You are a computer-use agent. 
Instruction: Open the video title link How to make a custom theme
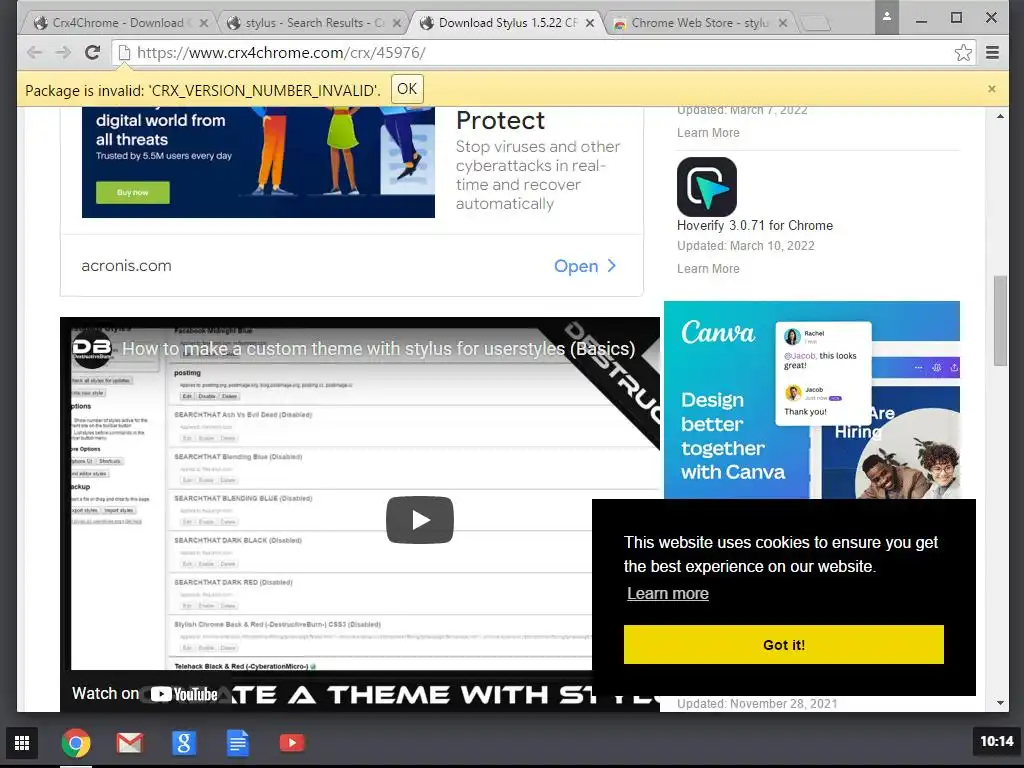[x=378, y=349]
